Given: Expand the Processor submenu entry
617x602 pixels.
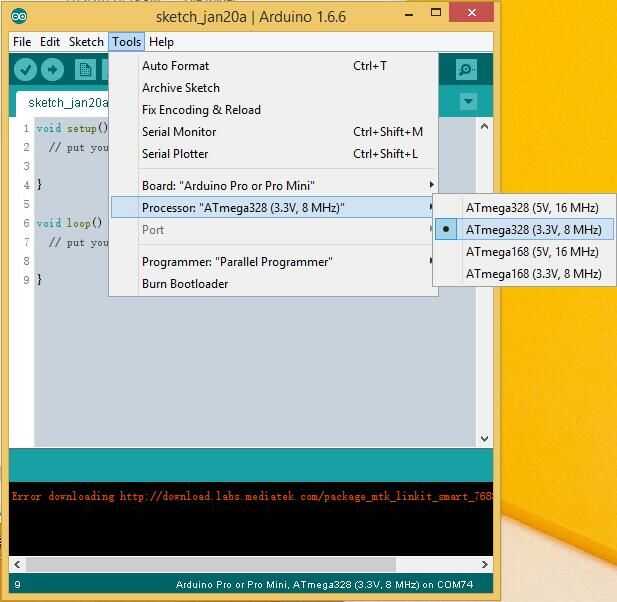Looking at the screenshot, I should (273, 207).
